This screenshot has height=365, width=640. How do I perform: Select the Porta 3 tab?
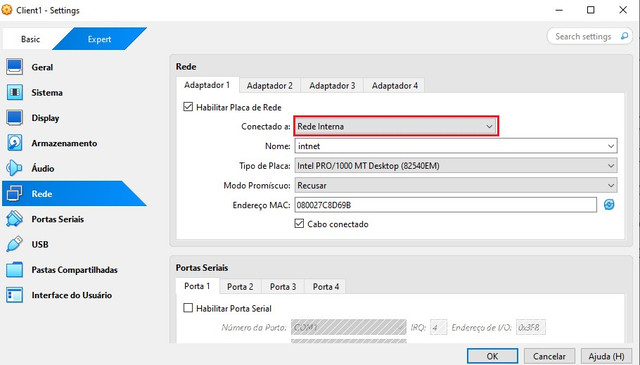point(283,287)
